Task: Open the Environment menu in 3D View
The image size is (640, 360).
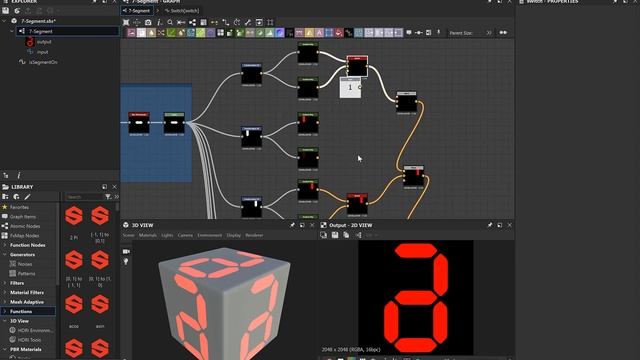Action: (x=210, y=236)
